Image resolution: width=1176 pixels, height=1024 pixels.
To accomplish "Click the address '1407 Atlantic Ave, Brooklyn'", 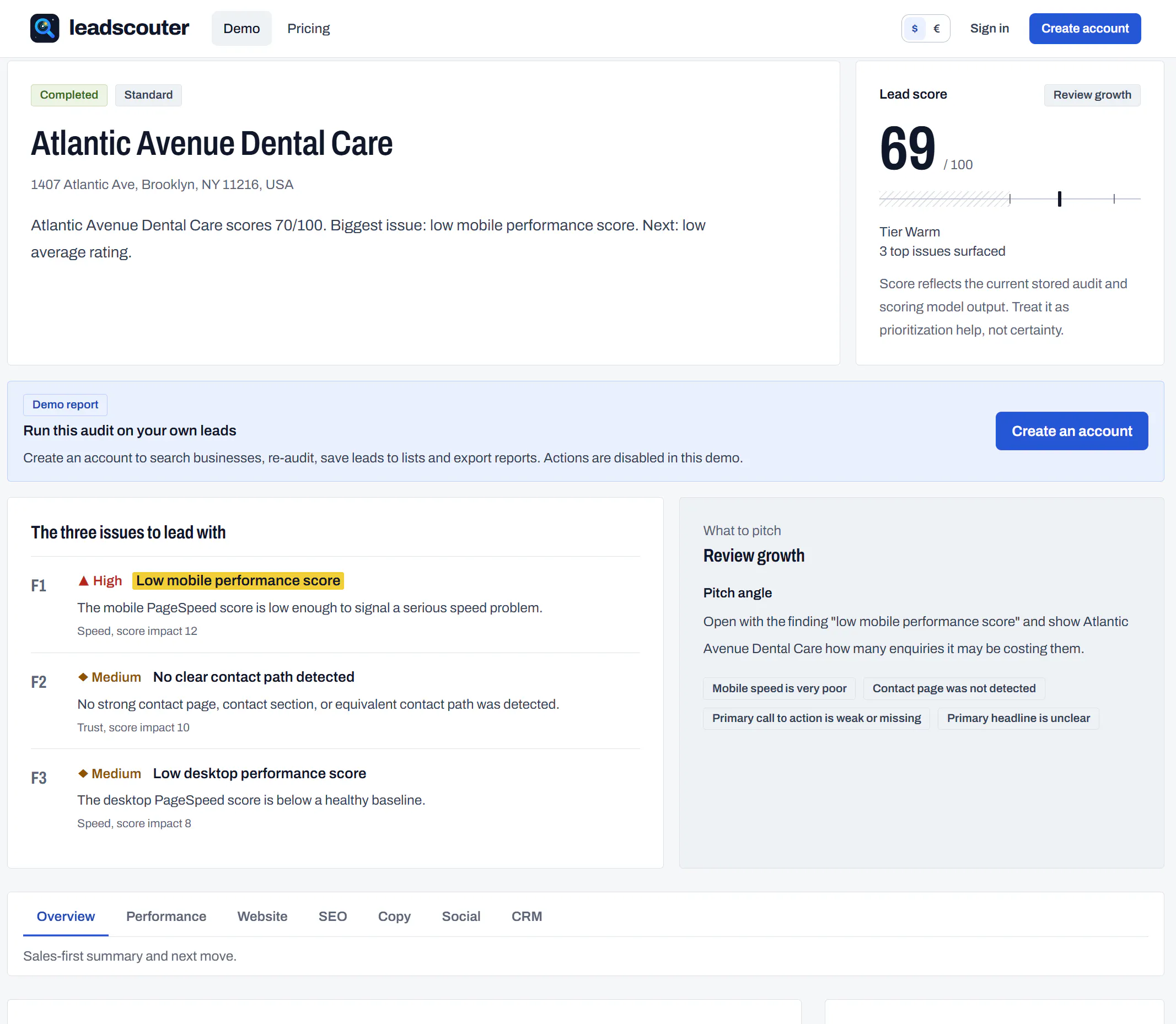I will 162,185.
